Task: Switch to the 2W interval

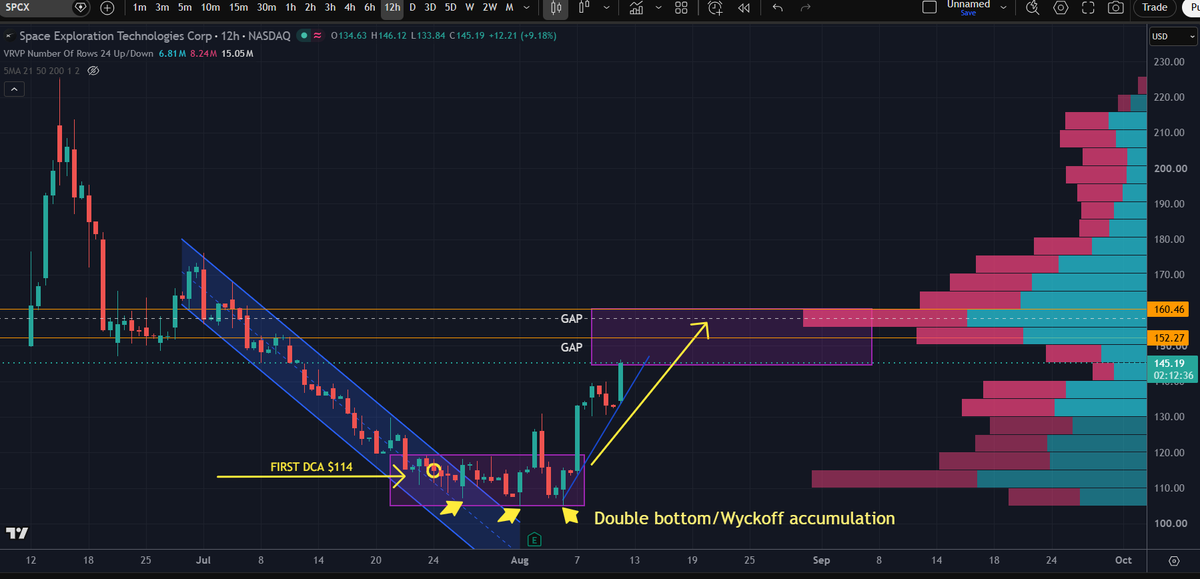Action: [489, 7]
